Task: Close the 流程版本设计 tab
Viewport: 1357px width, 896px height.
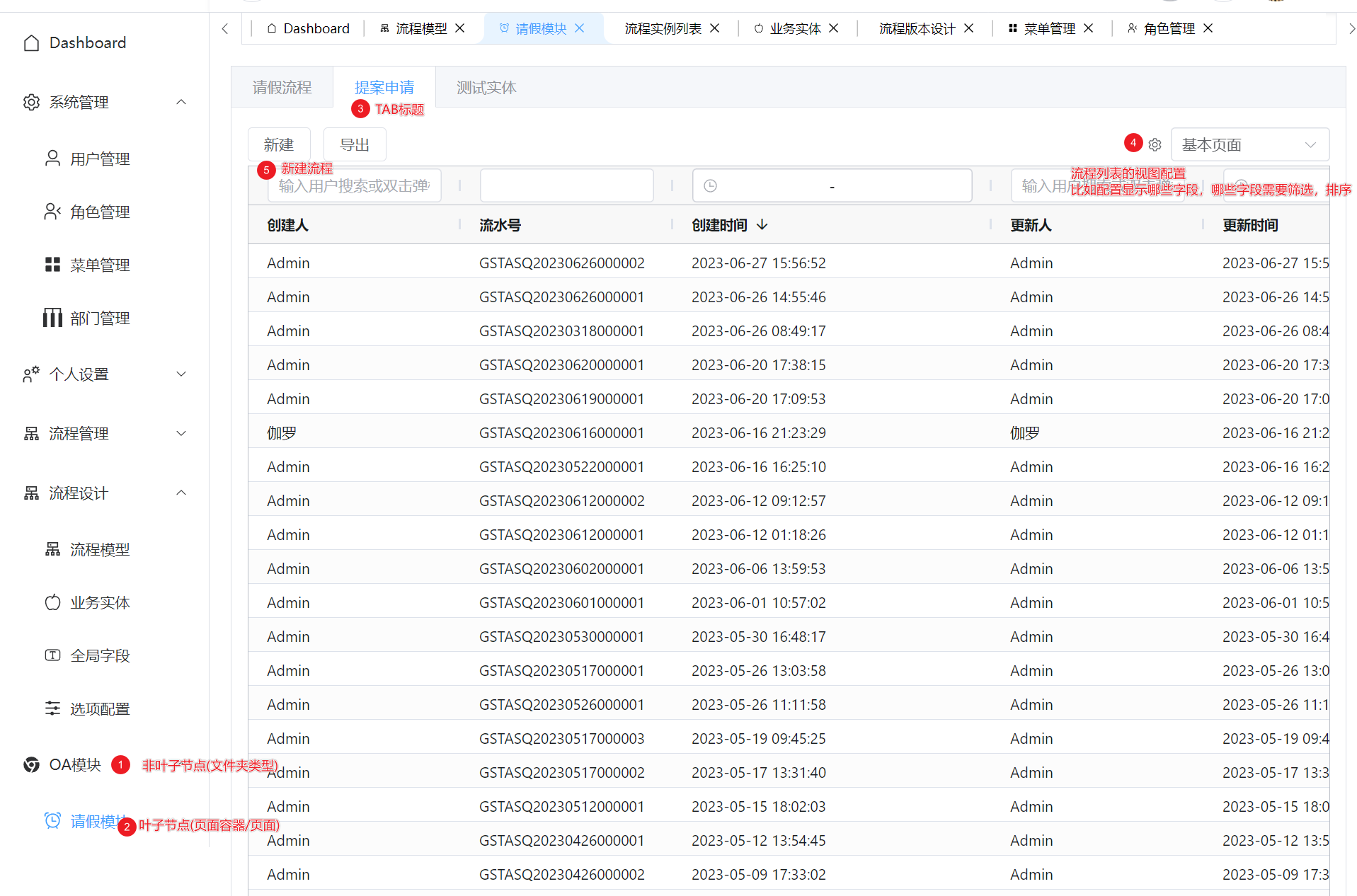Action: (x=969, y=28)
